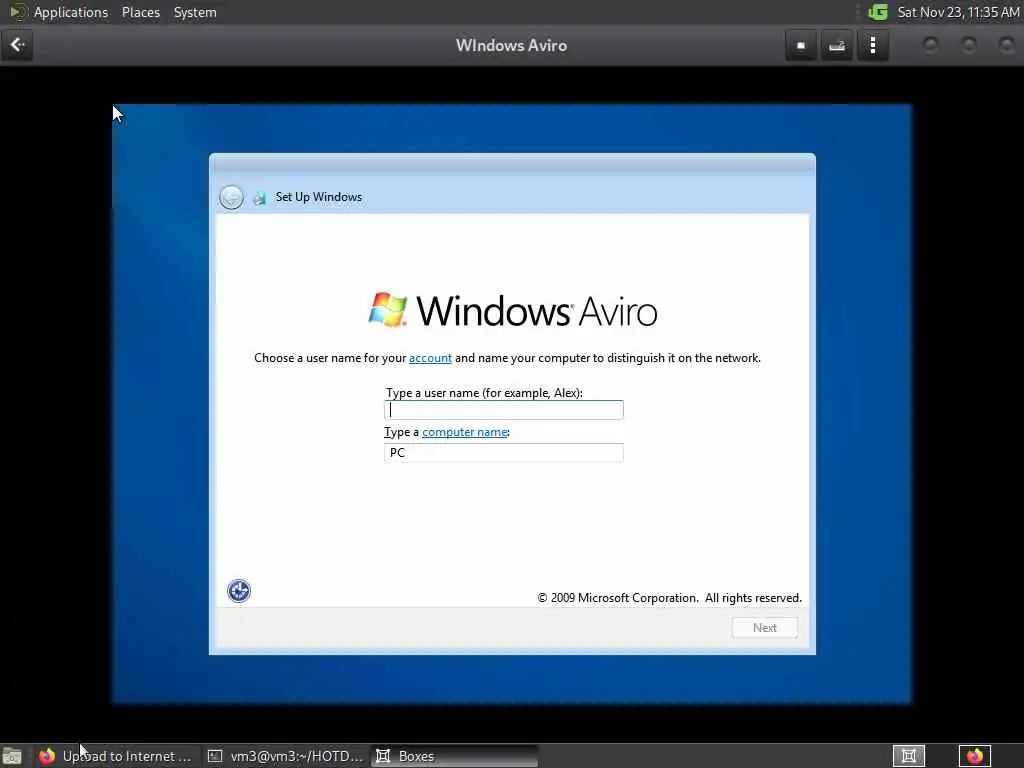
Task: Select the Boxes workspace switcher thumbnail
Action: pos(908,756)
